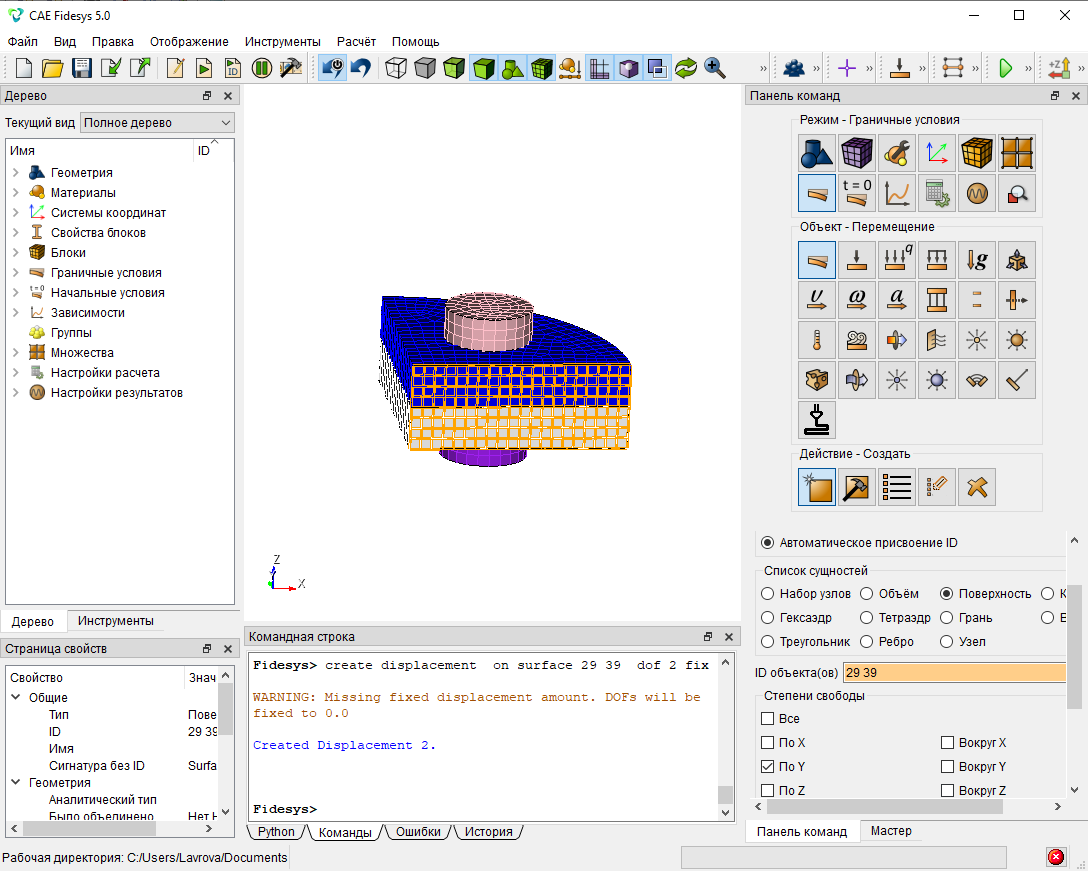Switch to the Python console tab
The width and height of the screenshot is (1088, 871).
(x=276, y=831)
